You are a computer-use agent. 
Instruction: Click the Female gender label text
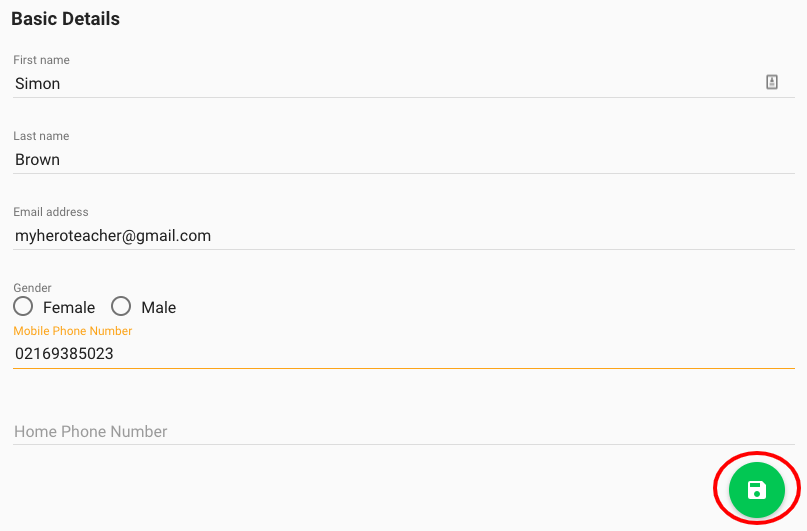(x=69, y=308)
